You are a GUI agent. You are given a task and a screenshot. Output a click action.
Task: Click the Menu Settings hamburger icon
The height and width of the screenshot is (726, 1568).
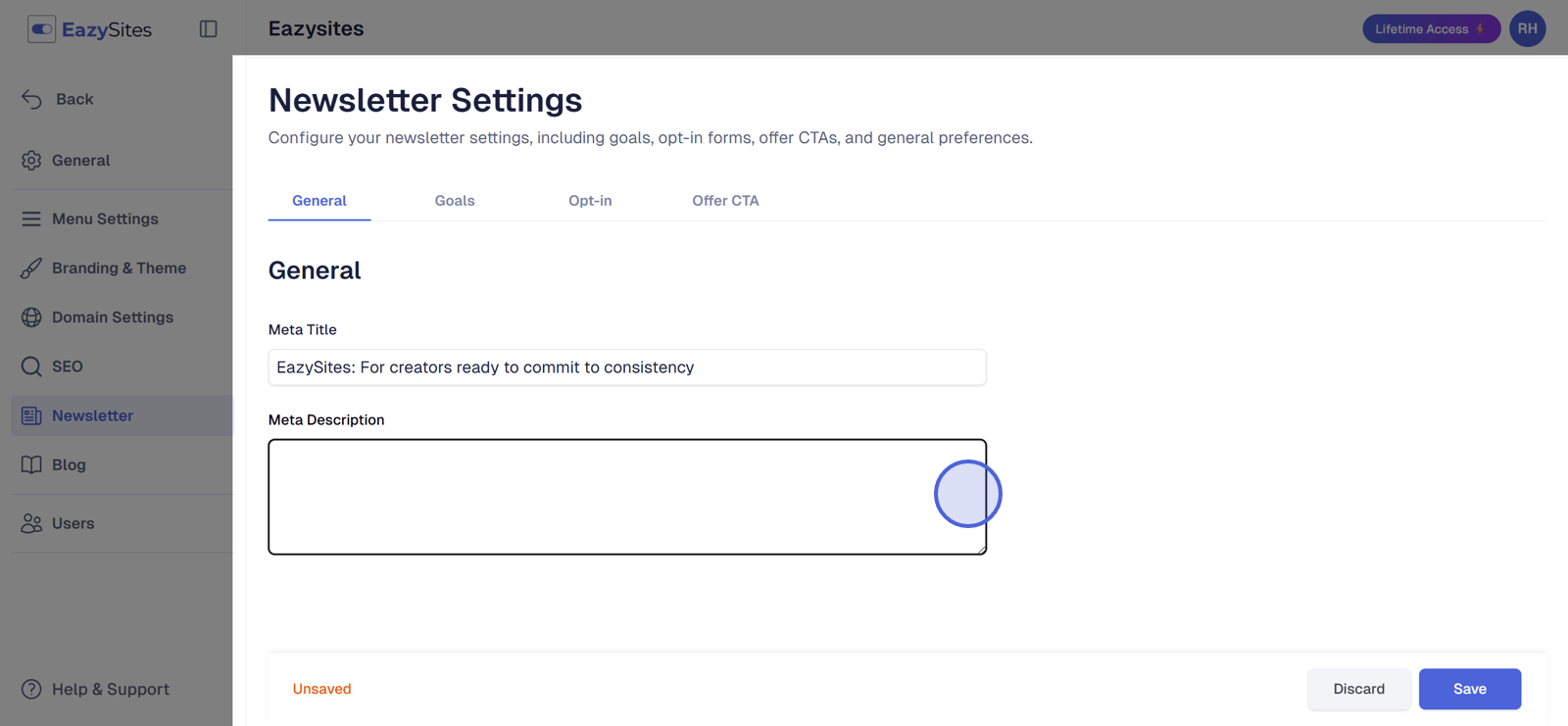coord(31,219)
